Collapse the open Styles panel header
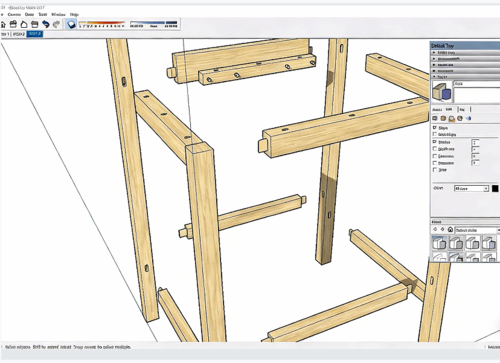Viewport: 500px width, 363px height. coord(466,77)
